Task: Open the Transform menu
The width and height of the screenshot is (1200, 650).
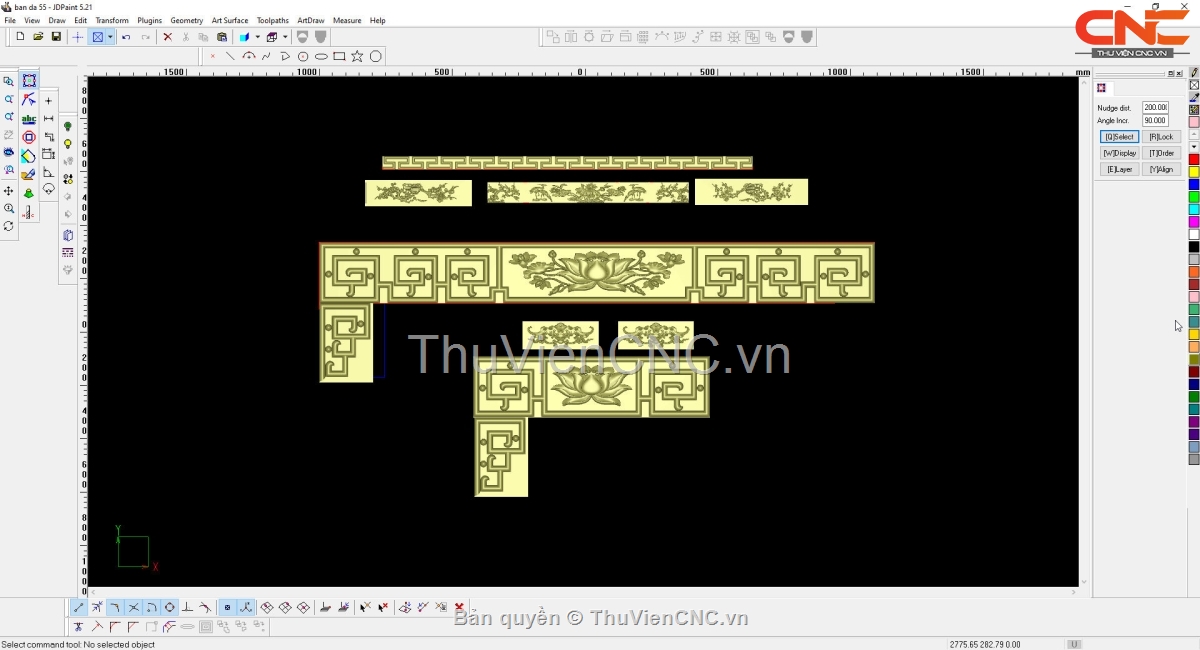Action: (x=112, y=20)
